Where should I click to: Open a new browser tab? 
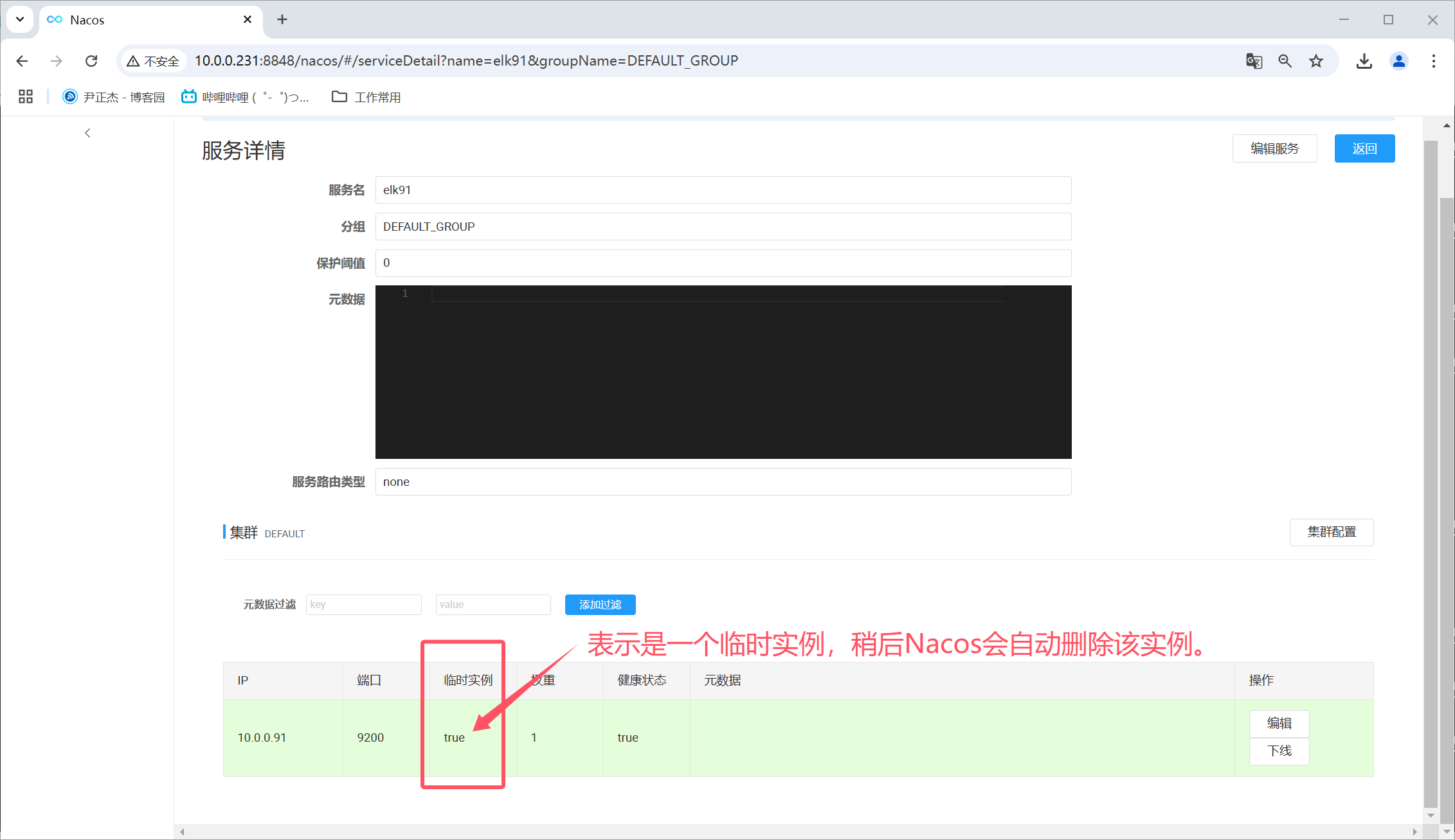pyautogui.click(x=282, y=20)
